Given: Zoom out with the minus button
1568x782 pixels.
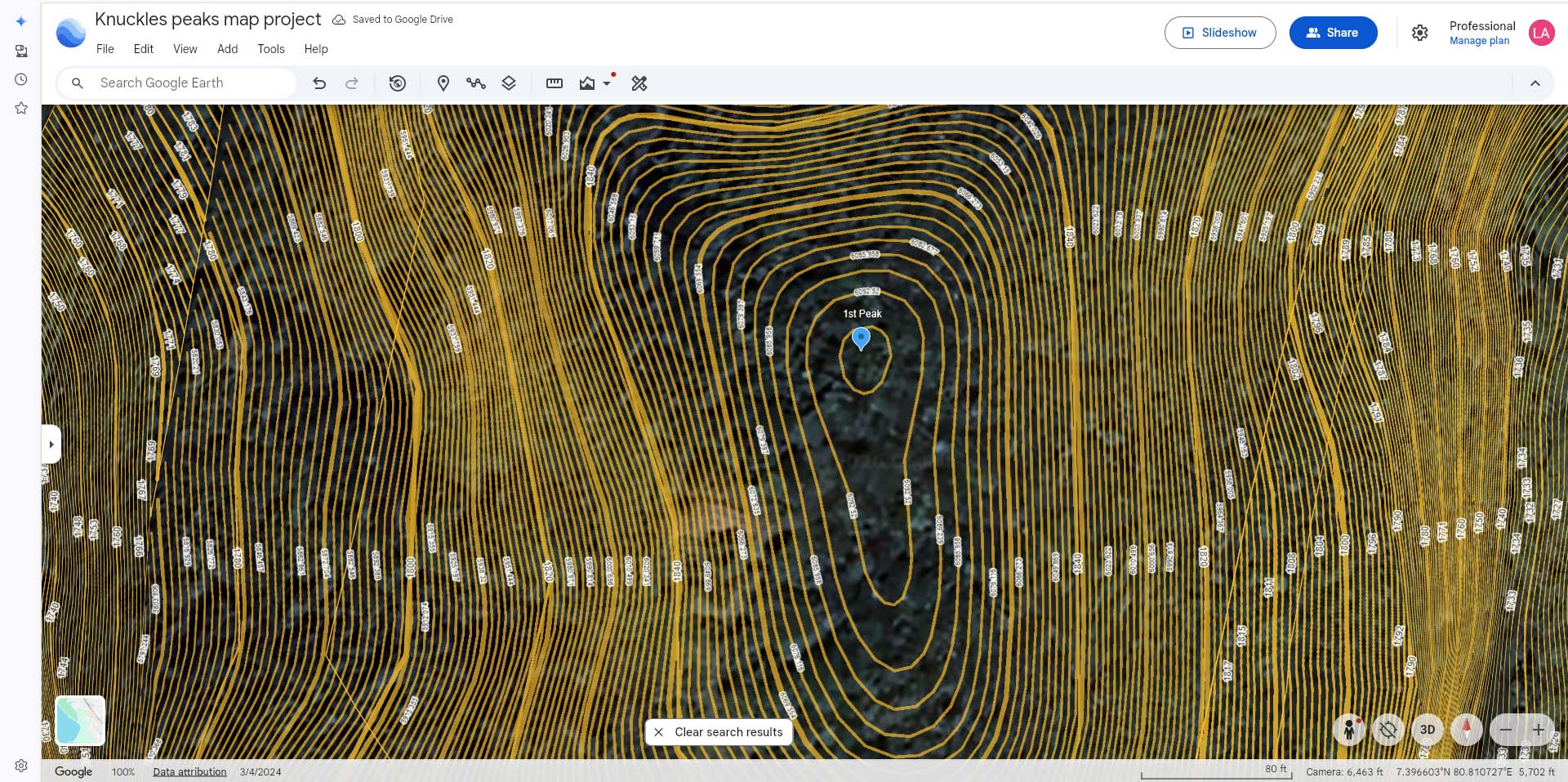Looking at the screenshot, I should [x=1506, y=730].
